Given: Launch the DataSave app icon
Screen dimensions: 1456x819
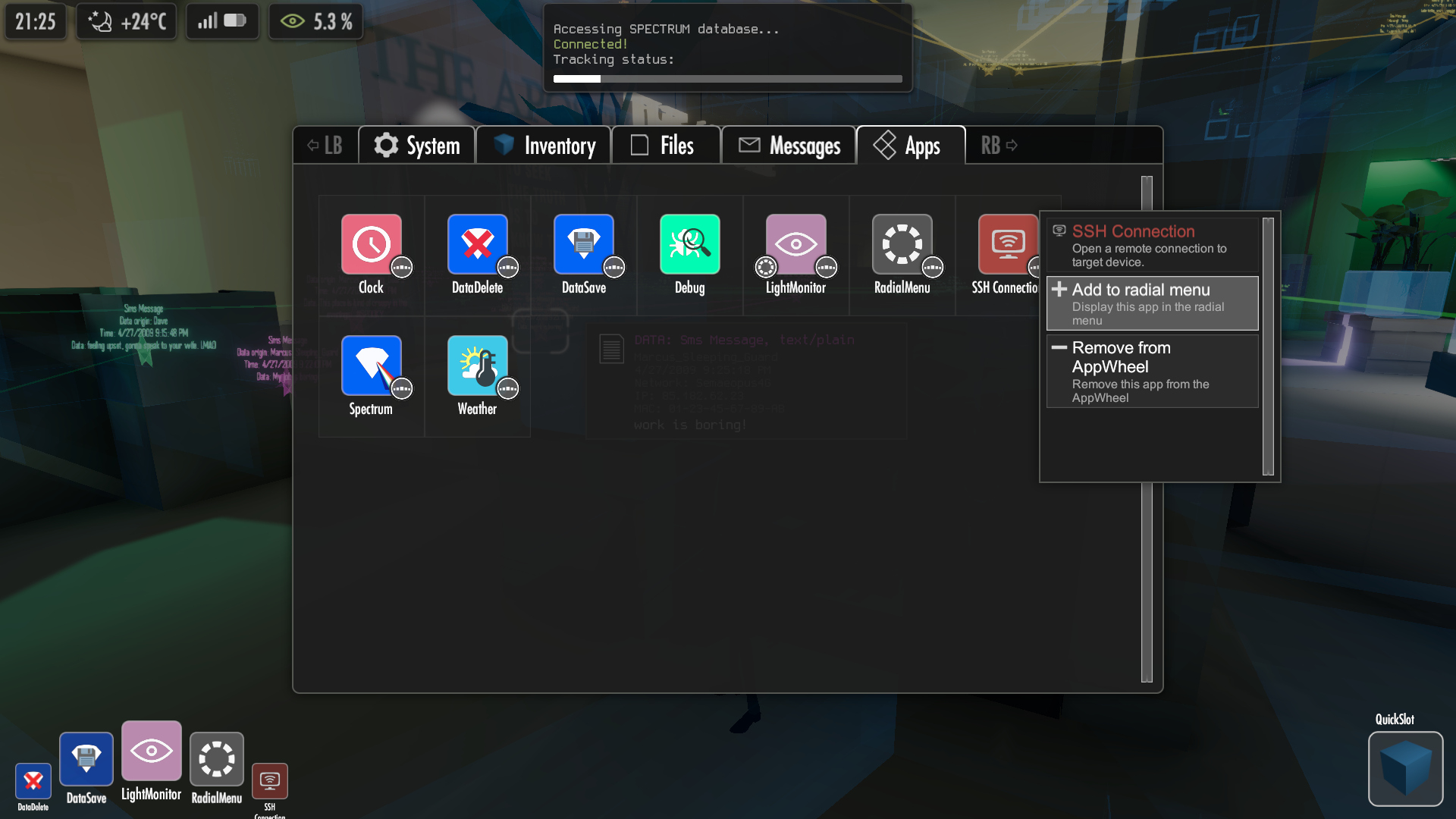Looking at the screenshot, I should tap(583, 244).
